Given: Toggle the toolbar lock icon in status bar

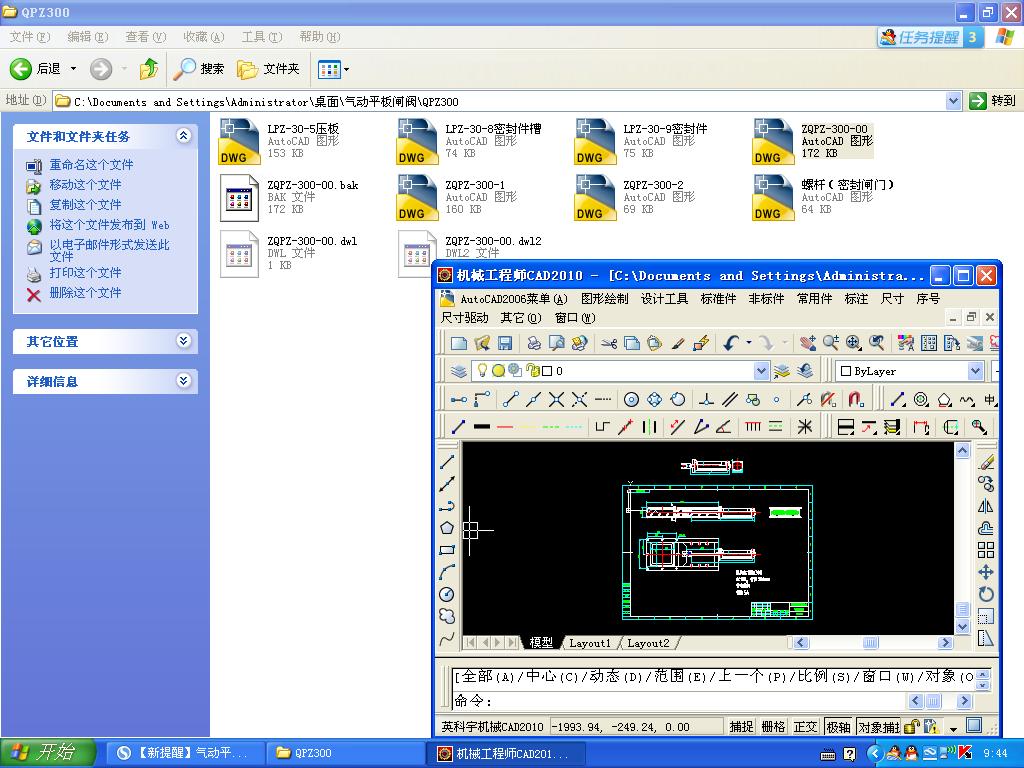Looking at the screenshot, I should click(912, 726).
